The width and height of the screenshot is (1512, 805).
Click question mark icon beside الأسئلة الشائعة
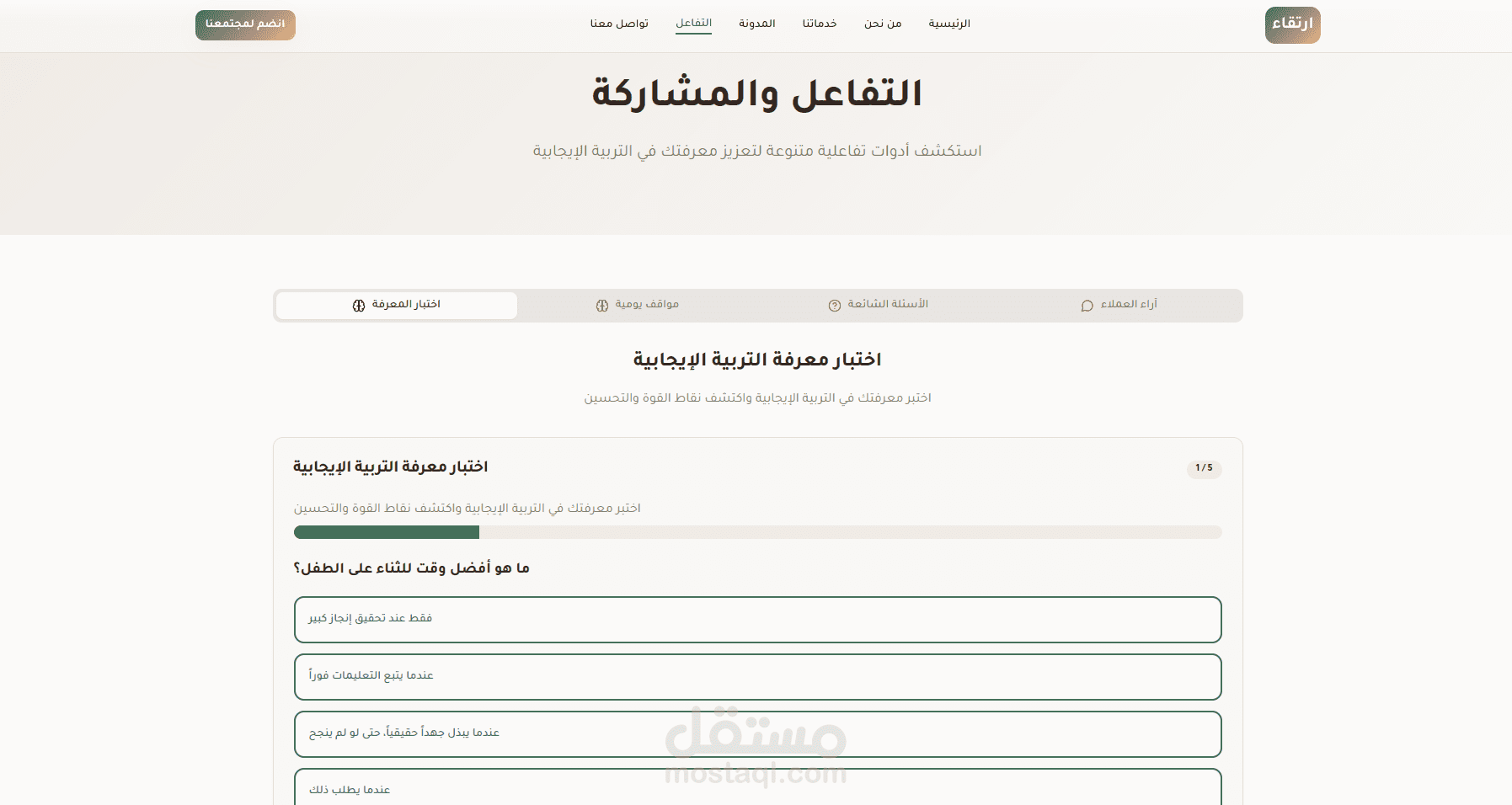tap(835, 306)
